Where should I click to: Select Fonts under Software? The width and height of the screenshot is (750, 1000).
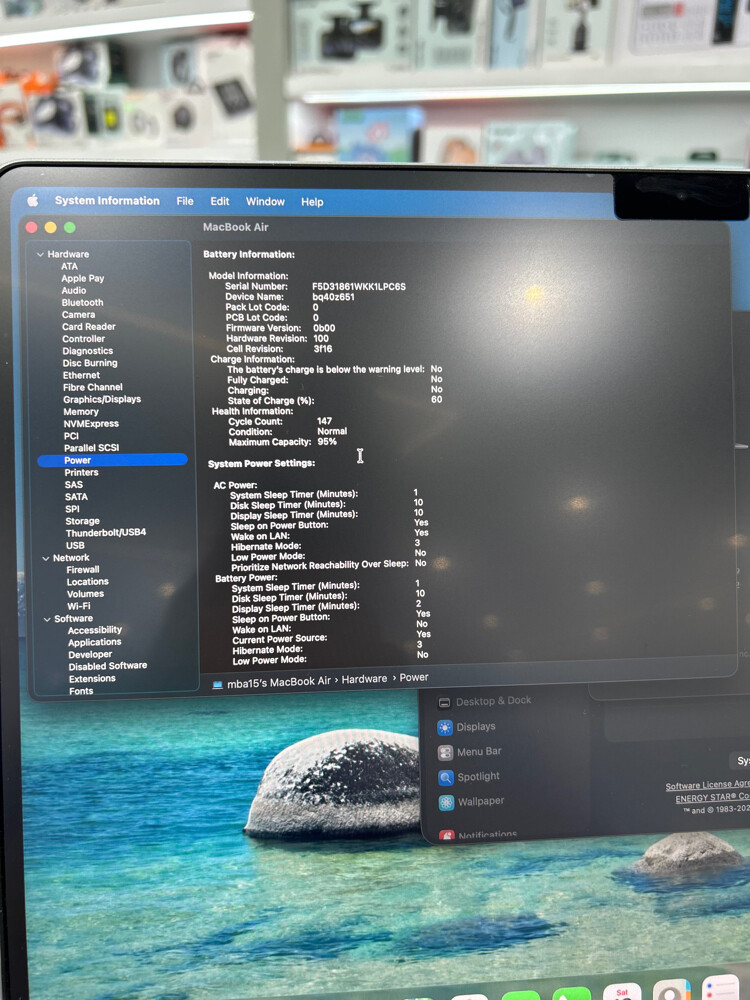(x=81, y=691)
